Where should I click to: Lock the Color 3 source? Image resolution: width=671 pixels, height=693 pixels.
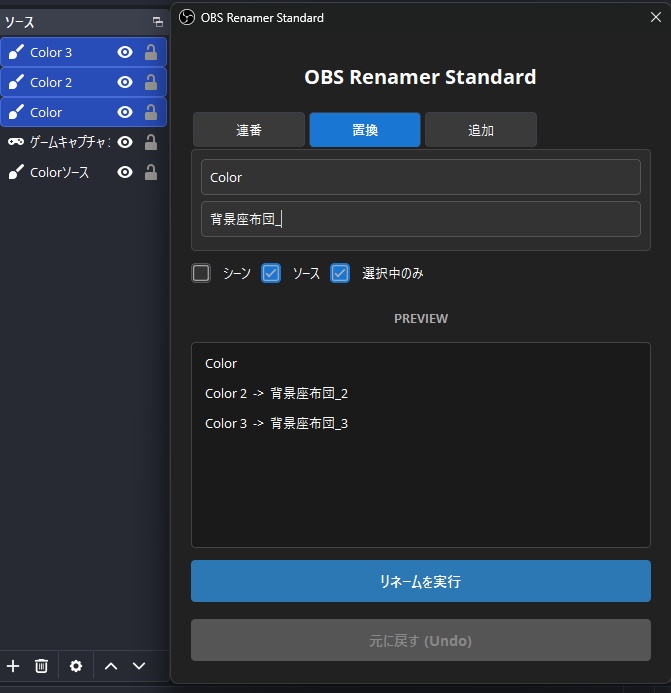click(151, 52)
